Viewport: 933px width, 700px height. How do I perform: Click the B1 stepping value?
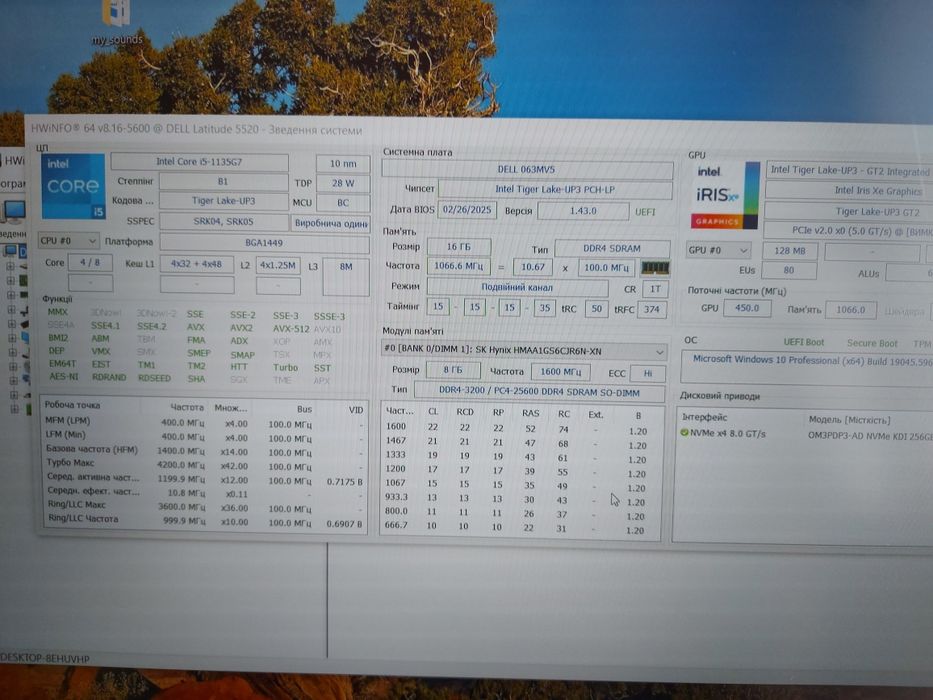pyautogui.click(x=223, y=182)
